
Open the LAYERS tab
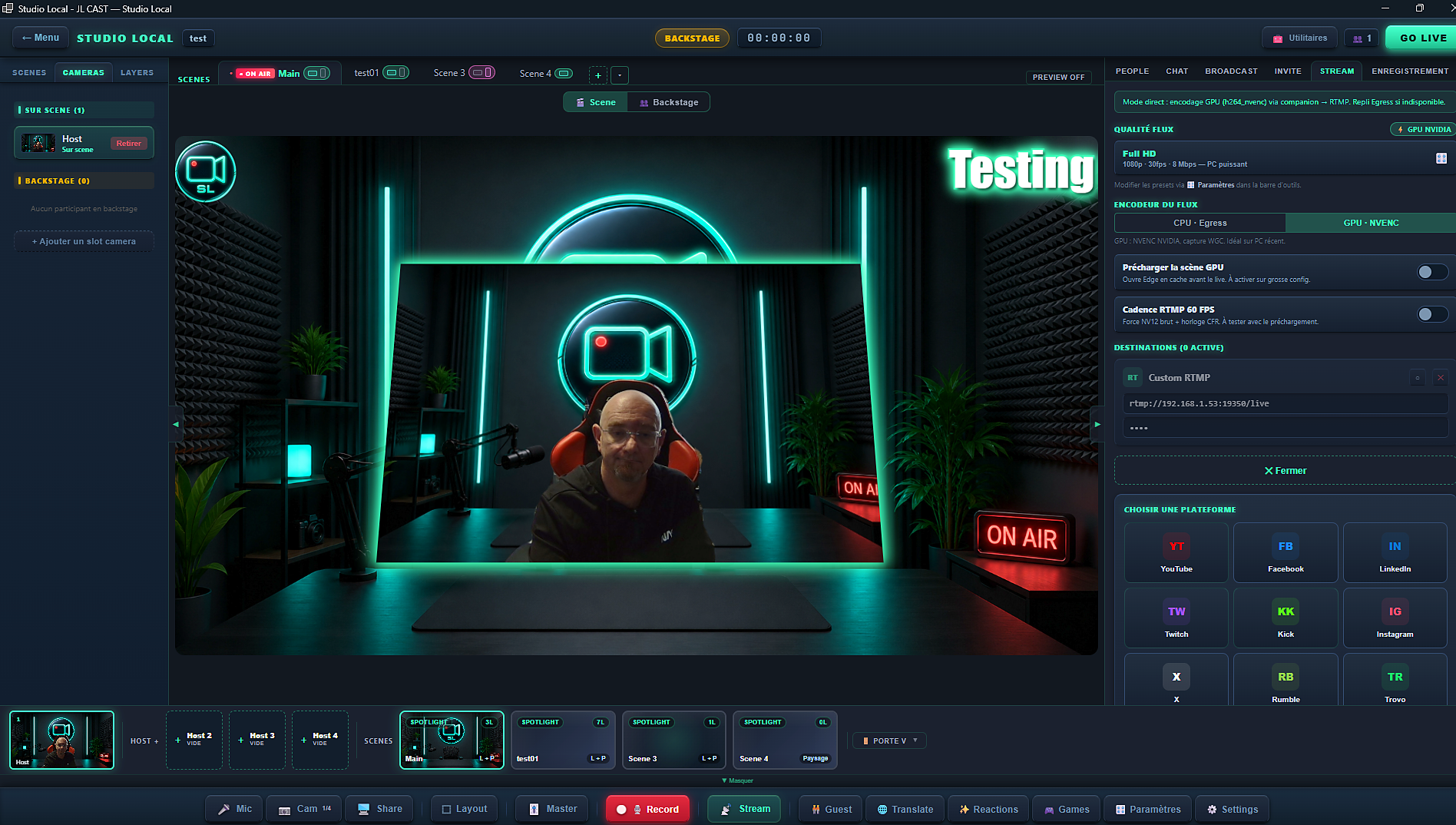pyautogui.click(x=137, y=73)
